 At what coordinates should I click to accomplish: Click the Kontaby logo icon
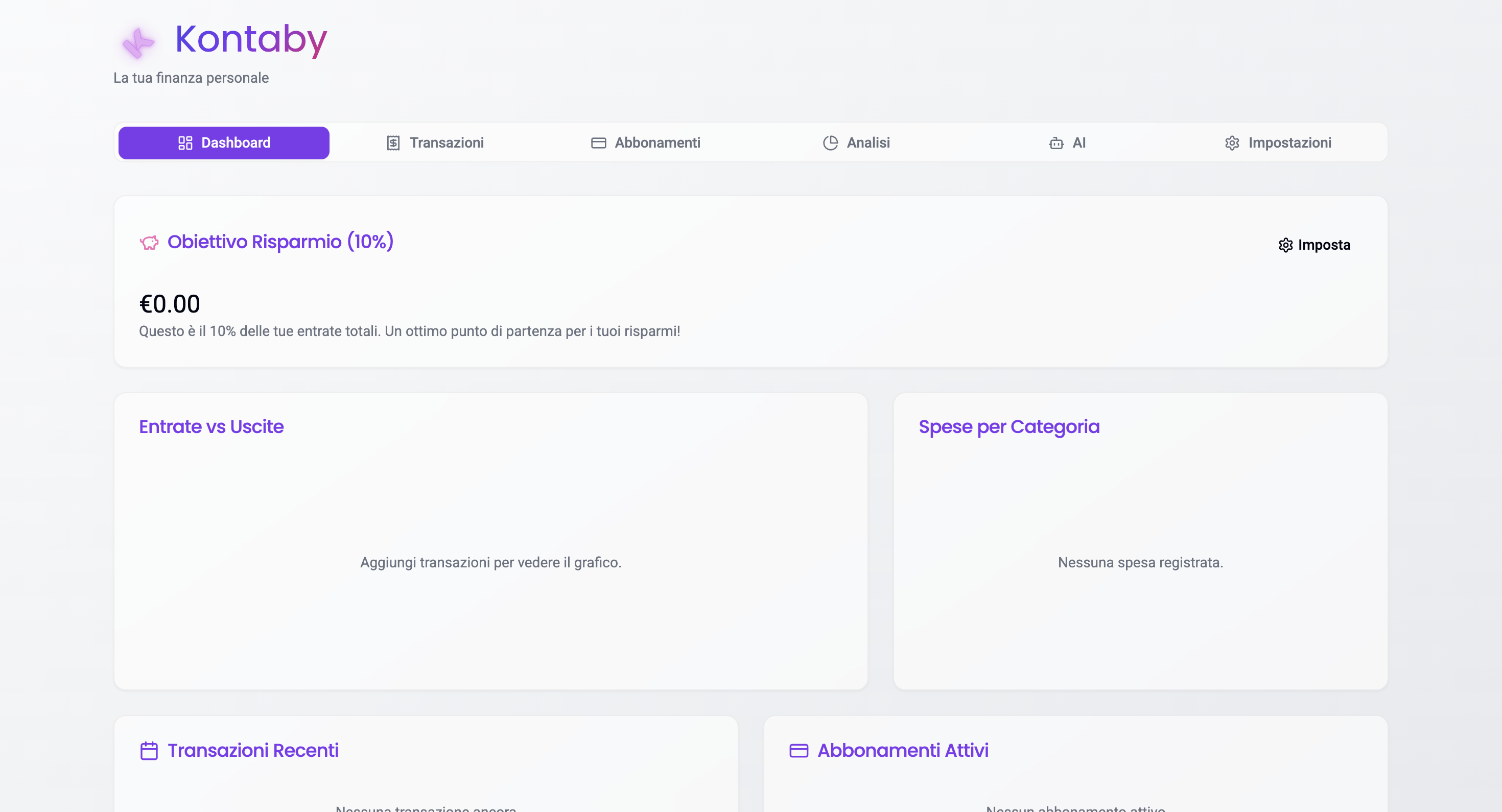coord(137,42)
